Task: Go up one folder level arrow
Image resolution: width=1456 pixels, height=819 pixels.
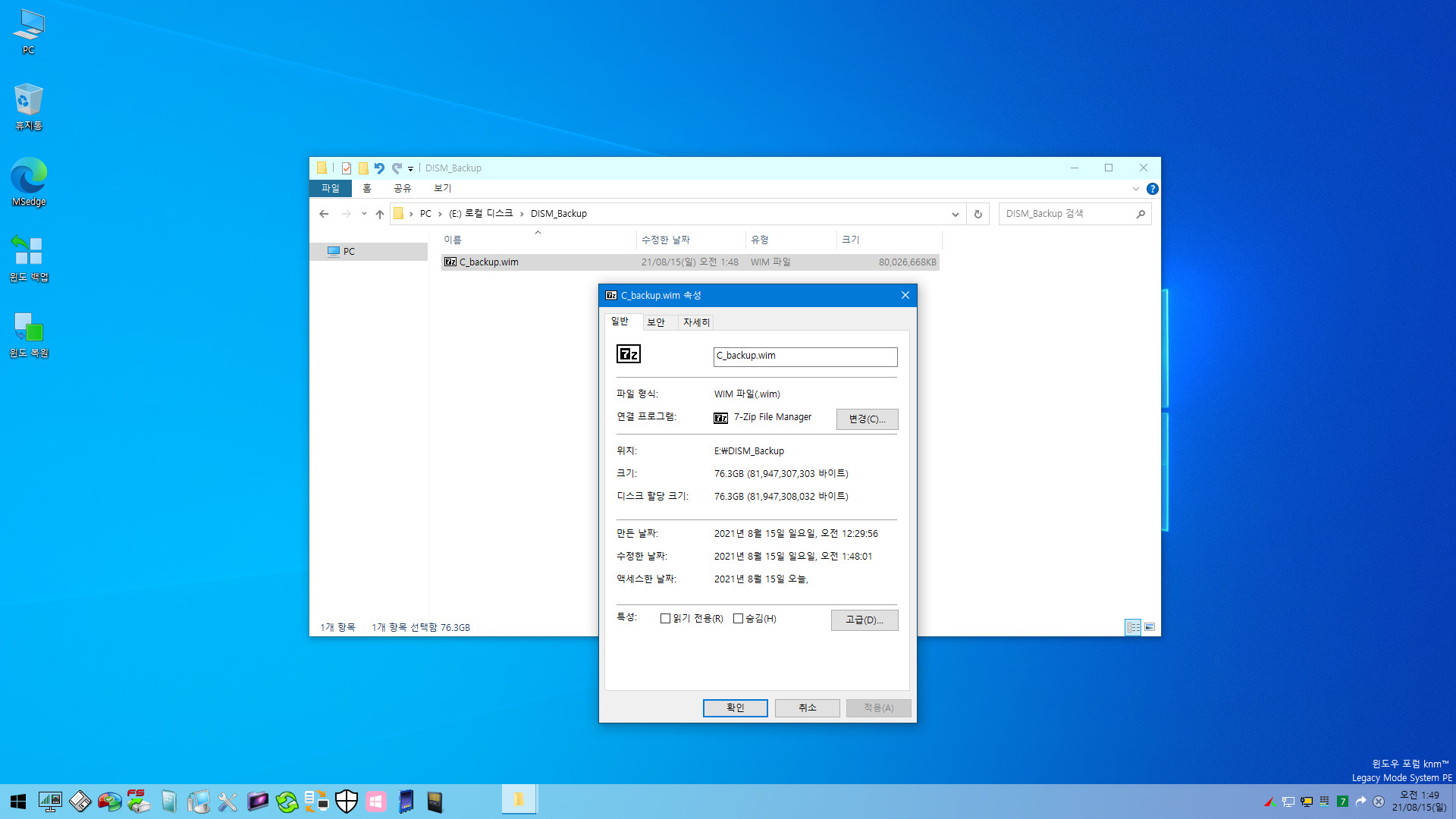Action: pyautogui.click(x=380, y=214)
